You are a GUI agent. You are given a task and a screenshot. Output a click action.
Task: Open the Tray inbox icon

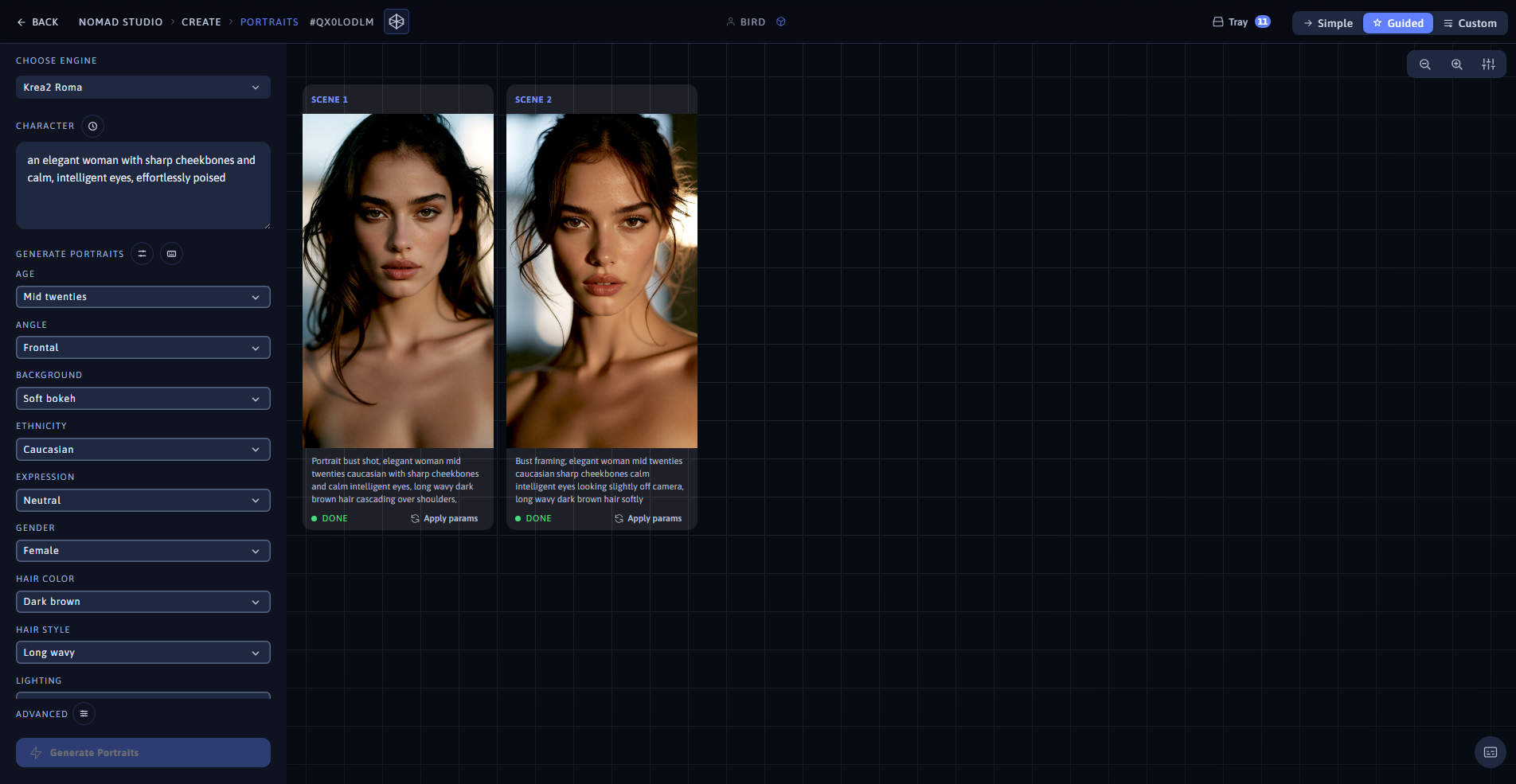pos(1218,22)
